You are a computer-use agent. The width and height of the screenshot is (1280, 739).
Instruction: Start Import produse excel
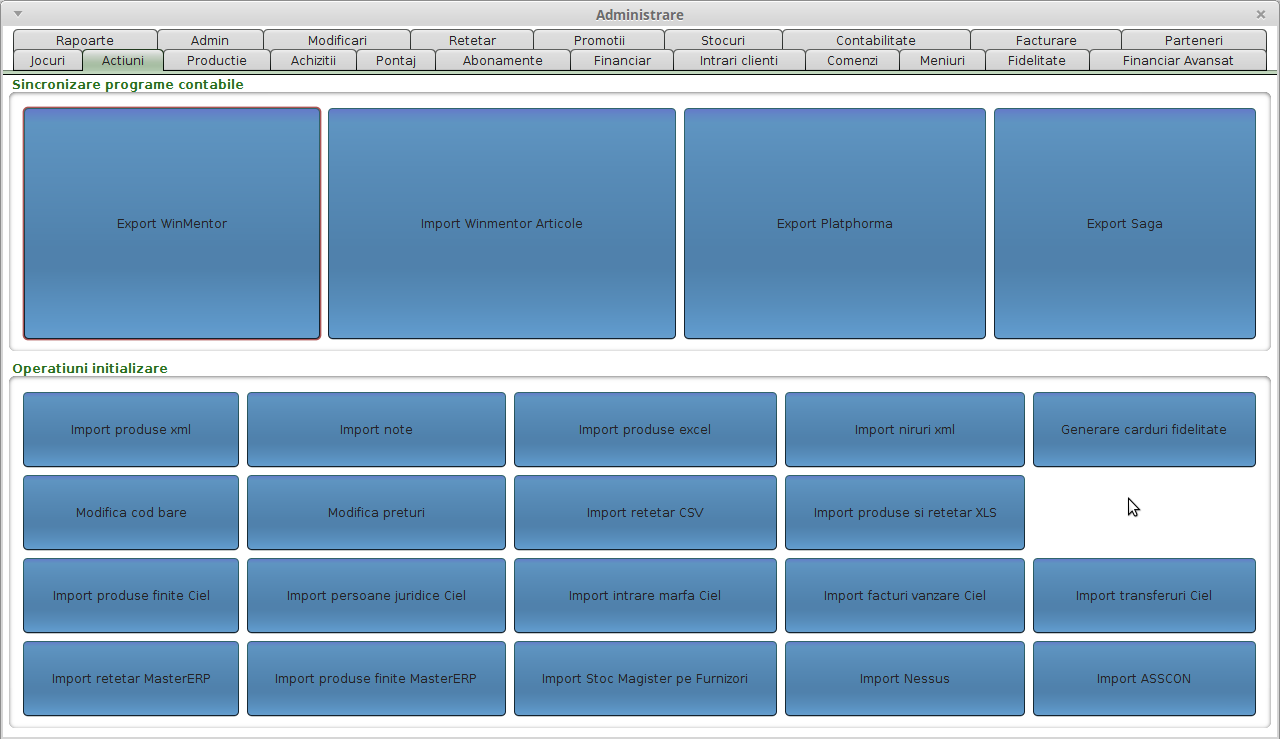(645, 430)
